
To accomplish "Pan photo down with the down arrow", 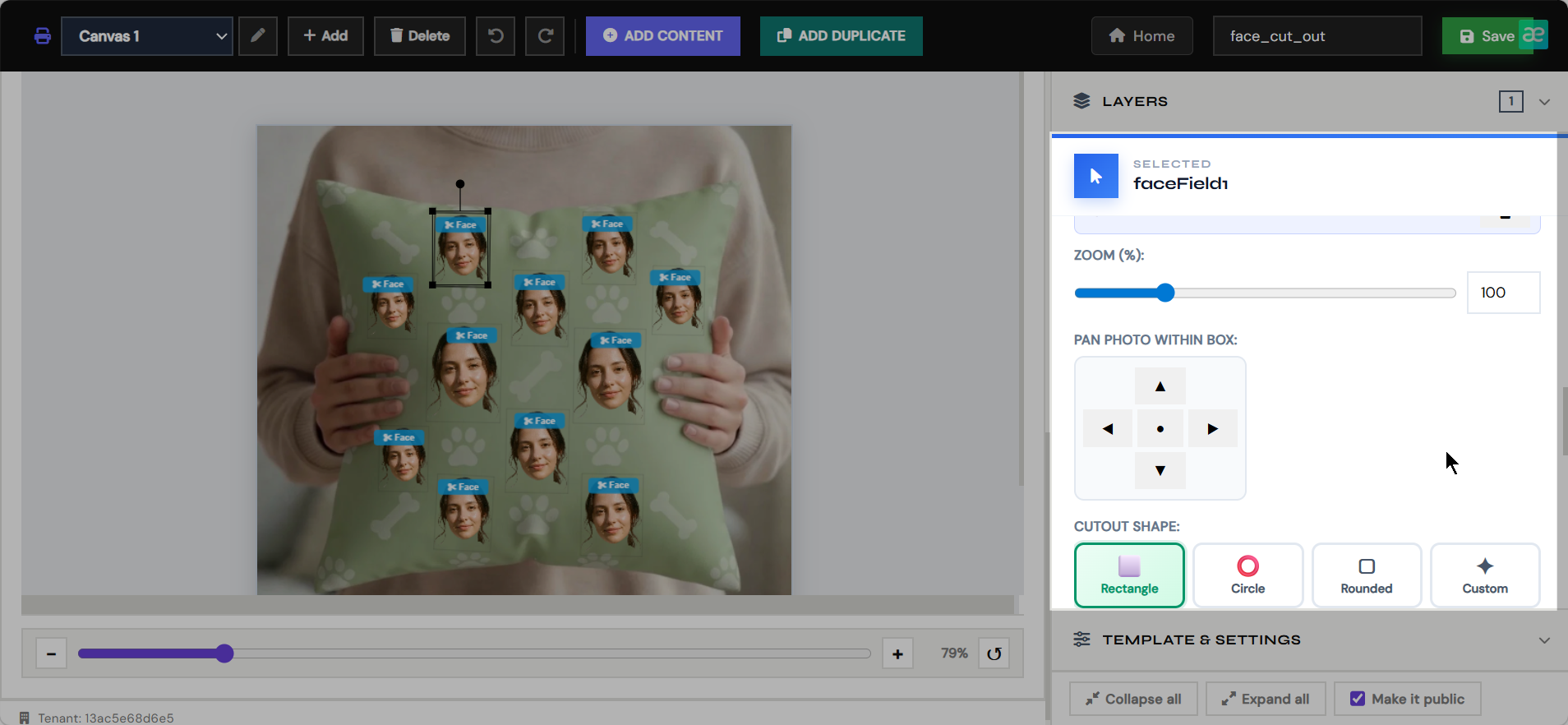I will point(1160,471).
